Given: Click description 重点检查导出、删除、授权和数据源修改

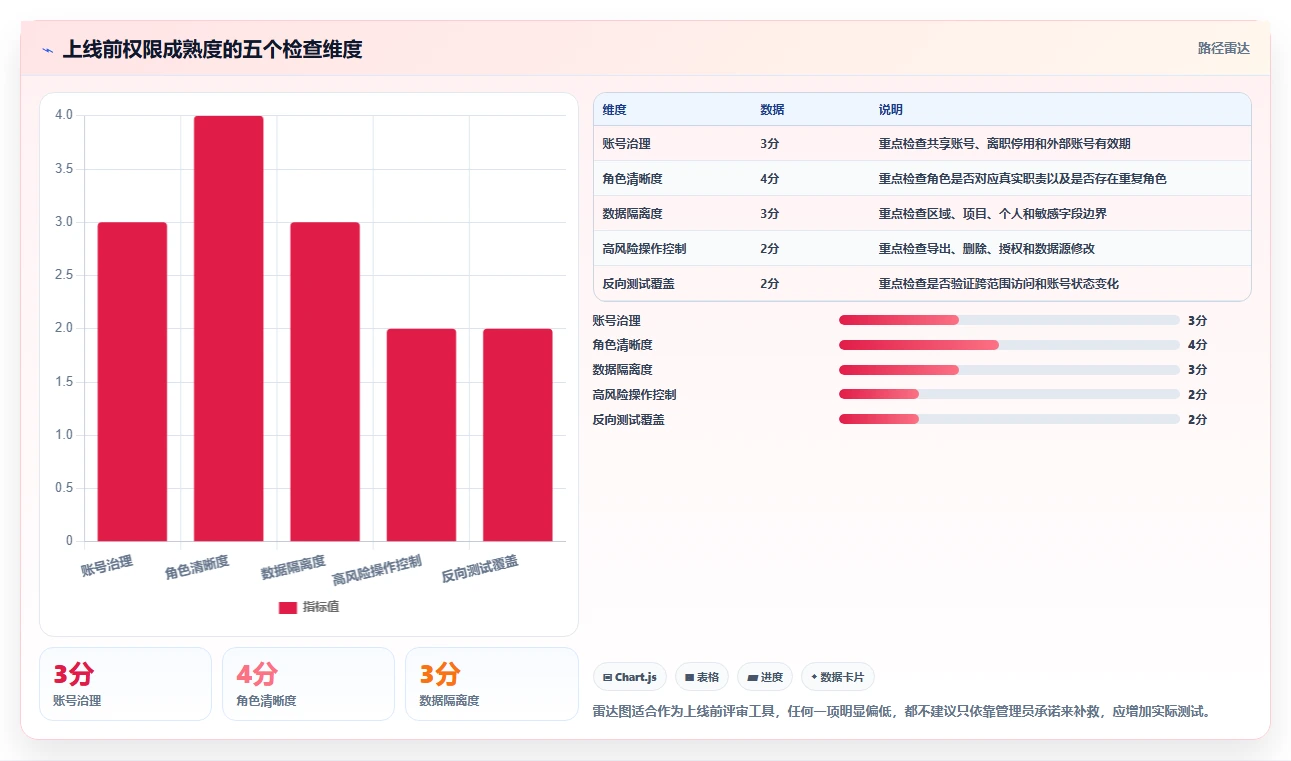Looking at the screenshot, I should point(986,249).
